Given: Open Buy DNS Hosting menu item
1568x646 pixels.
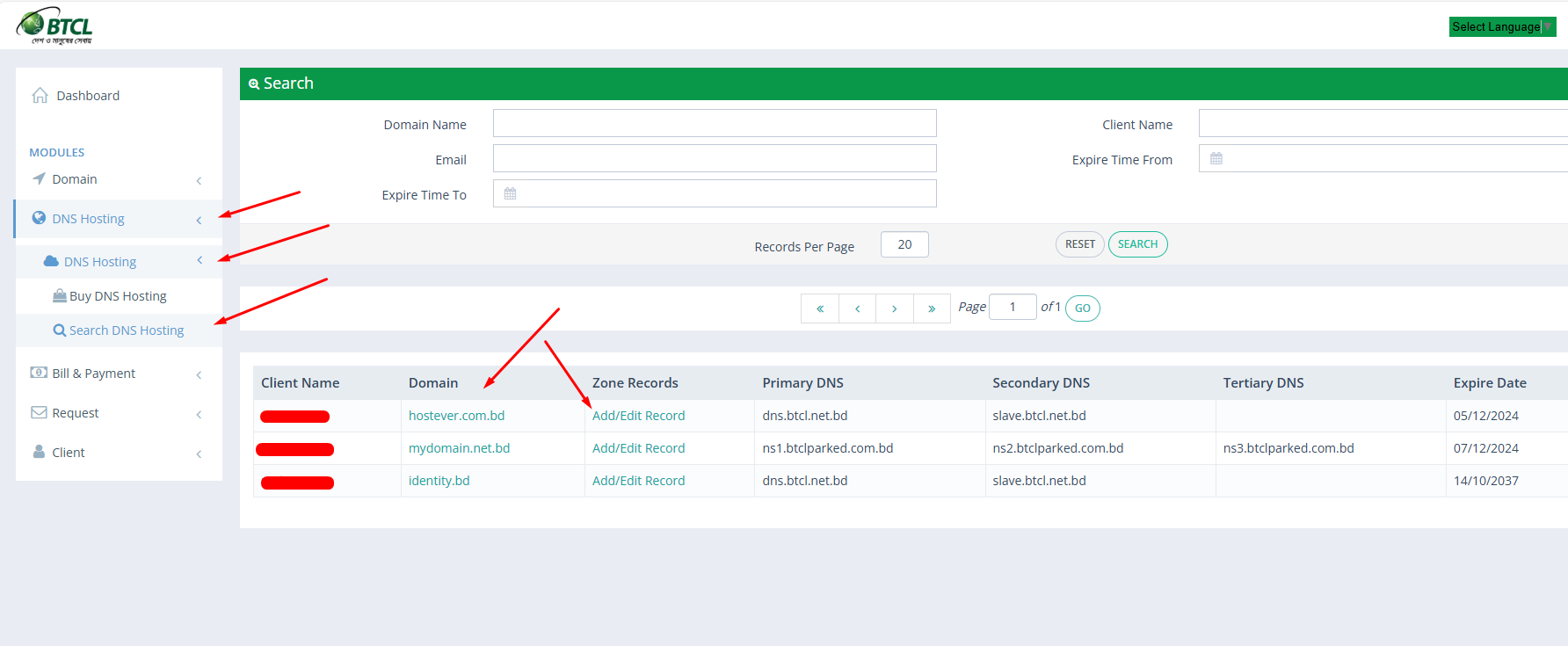Looking at the screenshot, I should (118, 296).
